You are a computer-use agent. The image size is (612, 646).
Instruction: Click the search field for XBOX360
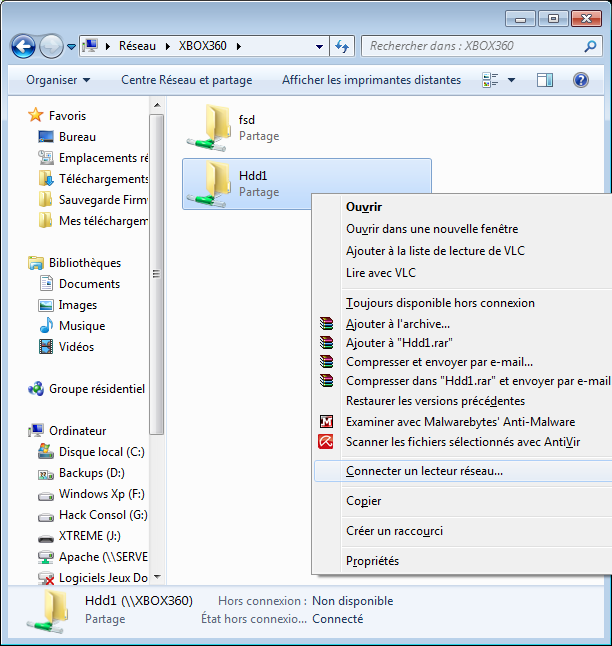(474, 46)
